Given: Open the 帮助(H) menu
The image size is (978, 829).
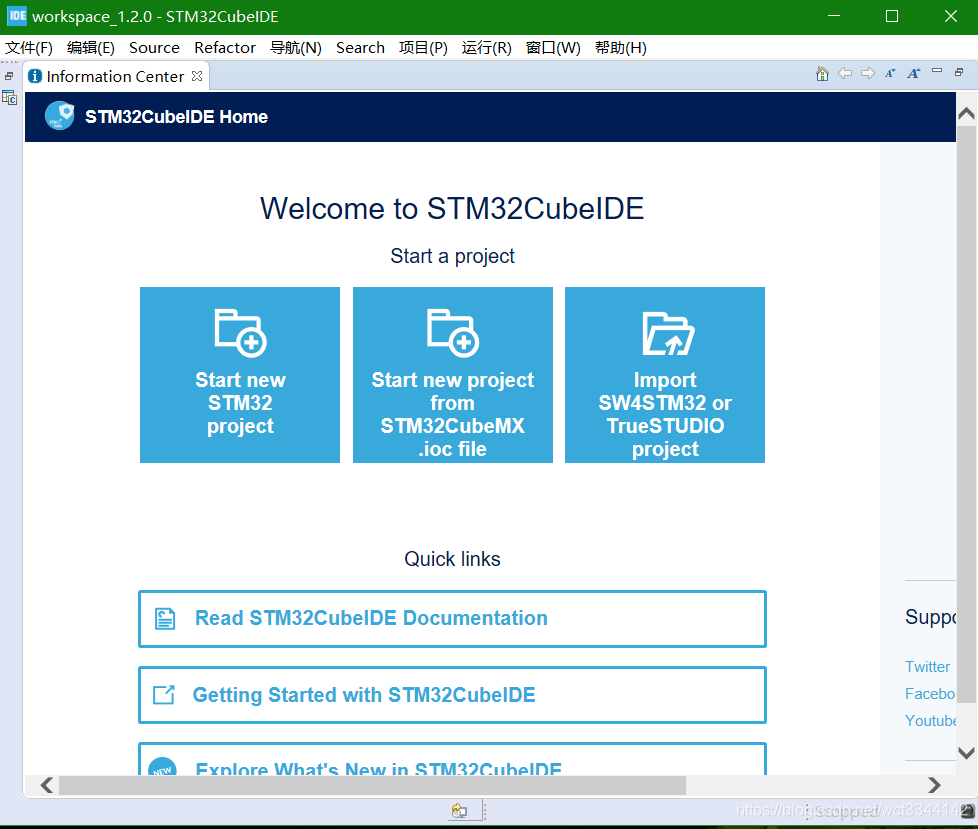Looking at the screenshot, I should click(621, 48).
